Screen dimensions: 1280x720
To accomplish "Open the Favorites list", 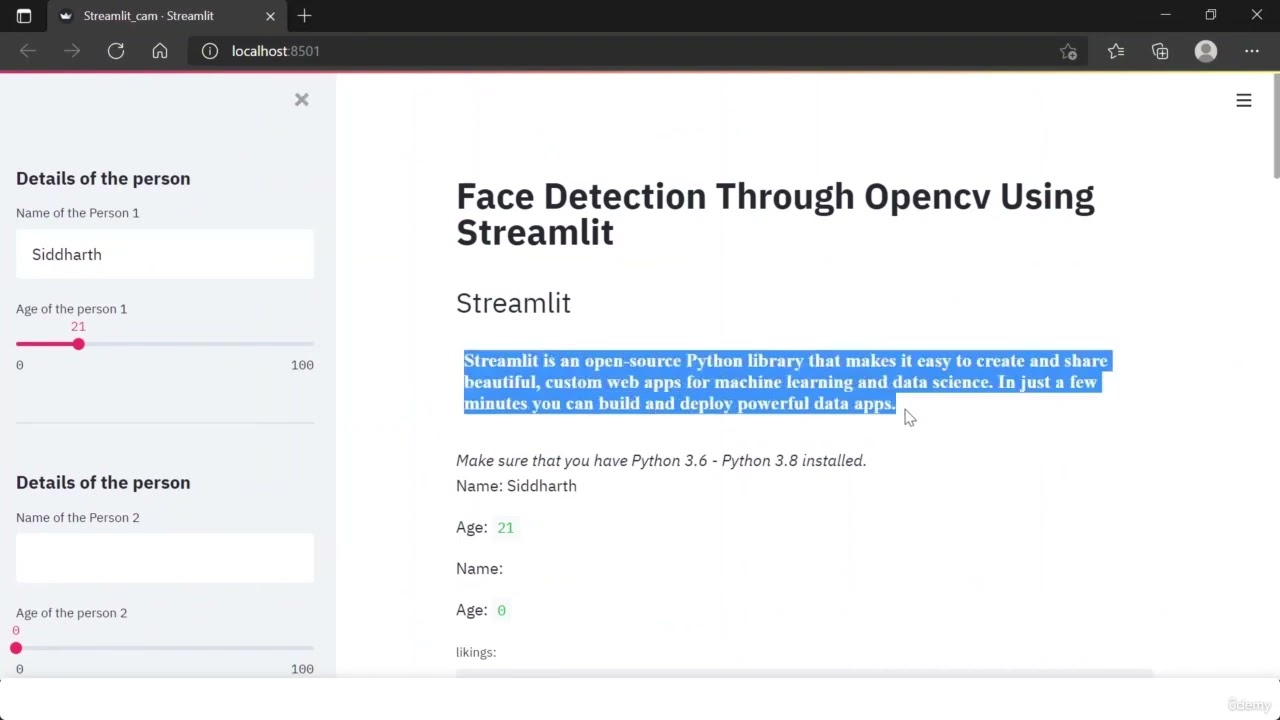I will pos(1116,51).
